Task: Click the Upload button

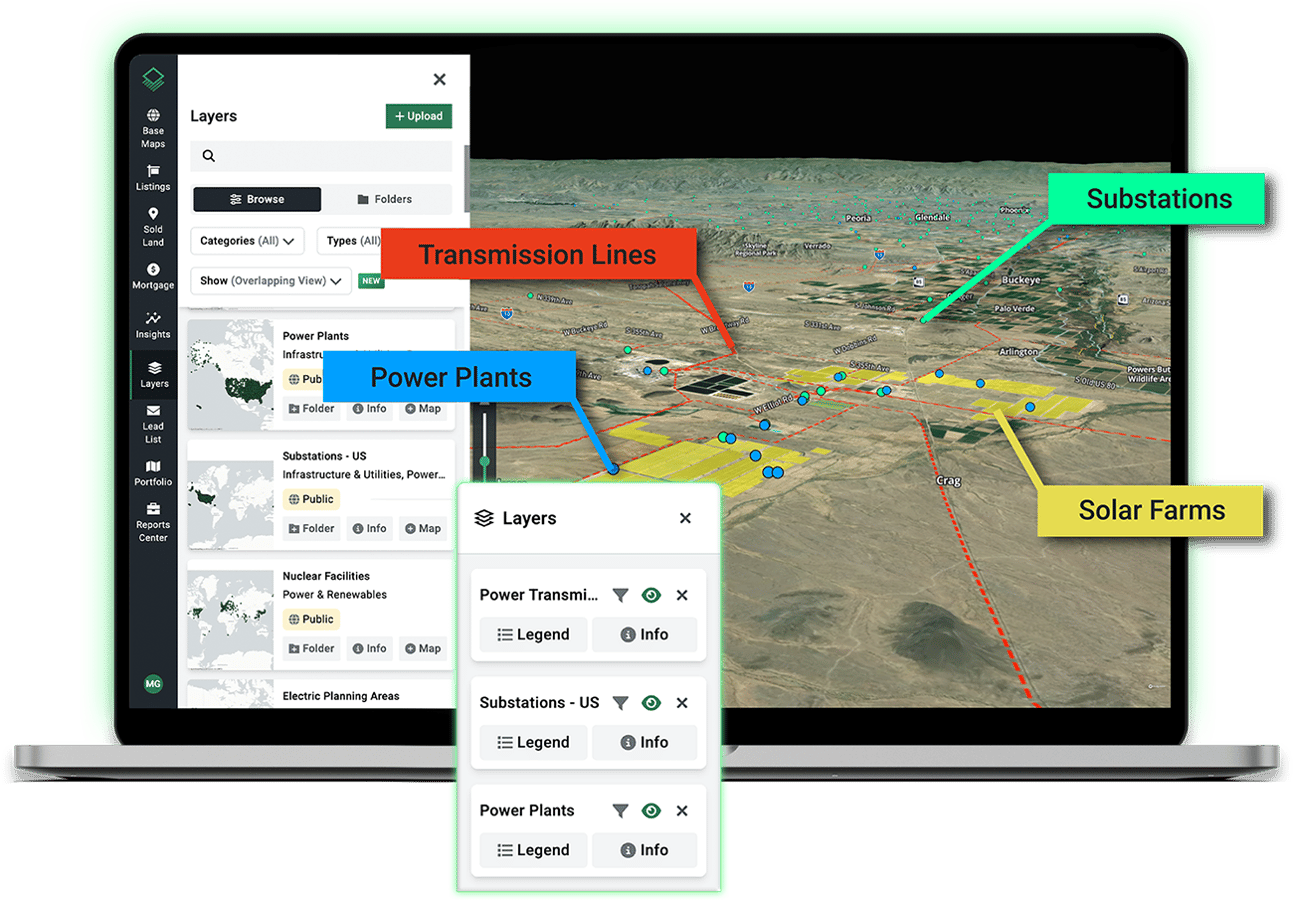Action: tap(419, 116)
